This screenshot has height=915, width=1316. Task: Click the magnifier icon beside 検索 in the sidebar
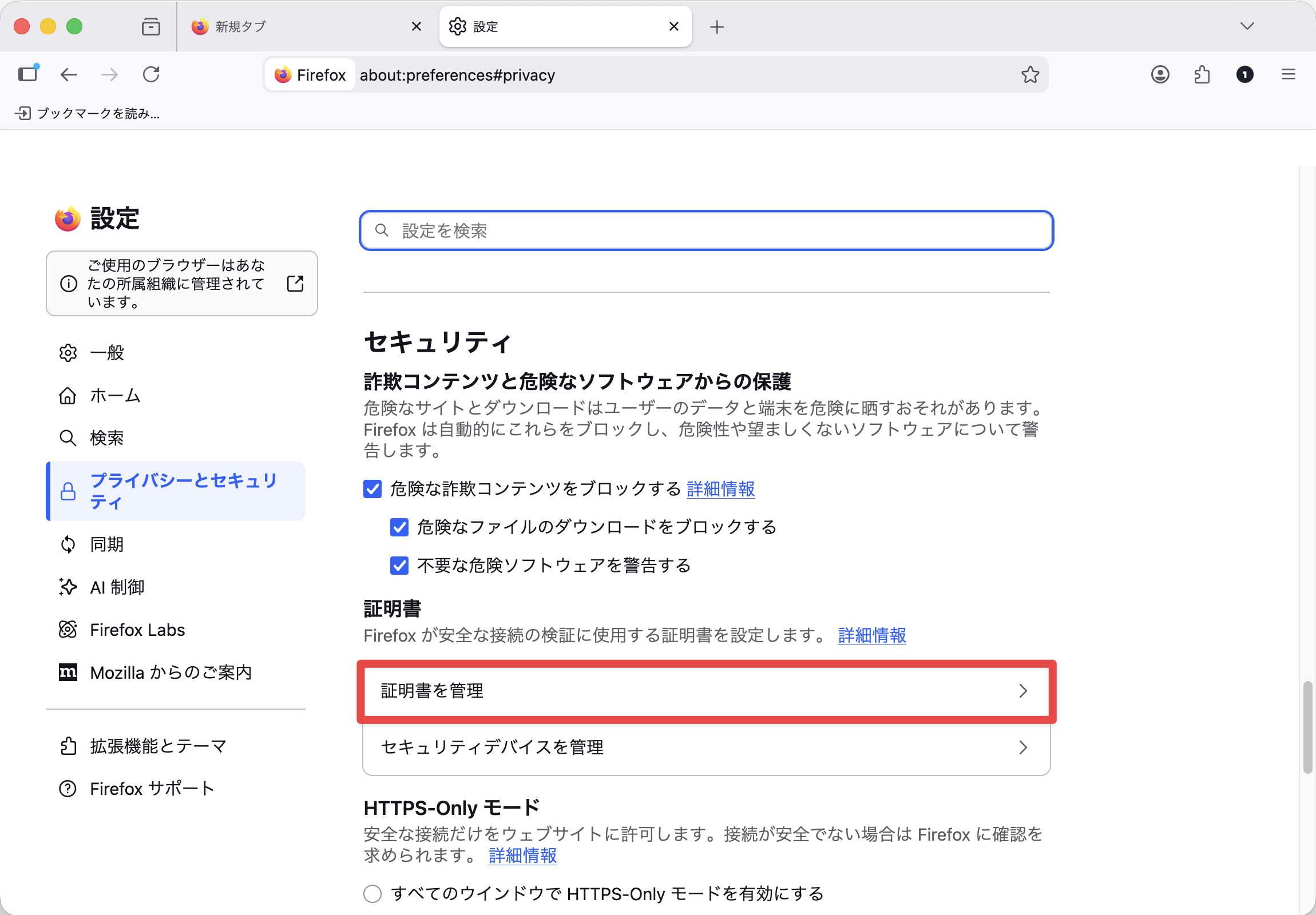coord(68,437)
